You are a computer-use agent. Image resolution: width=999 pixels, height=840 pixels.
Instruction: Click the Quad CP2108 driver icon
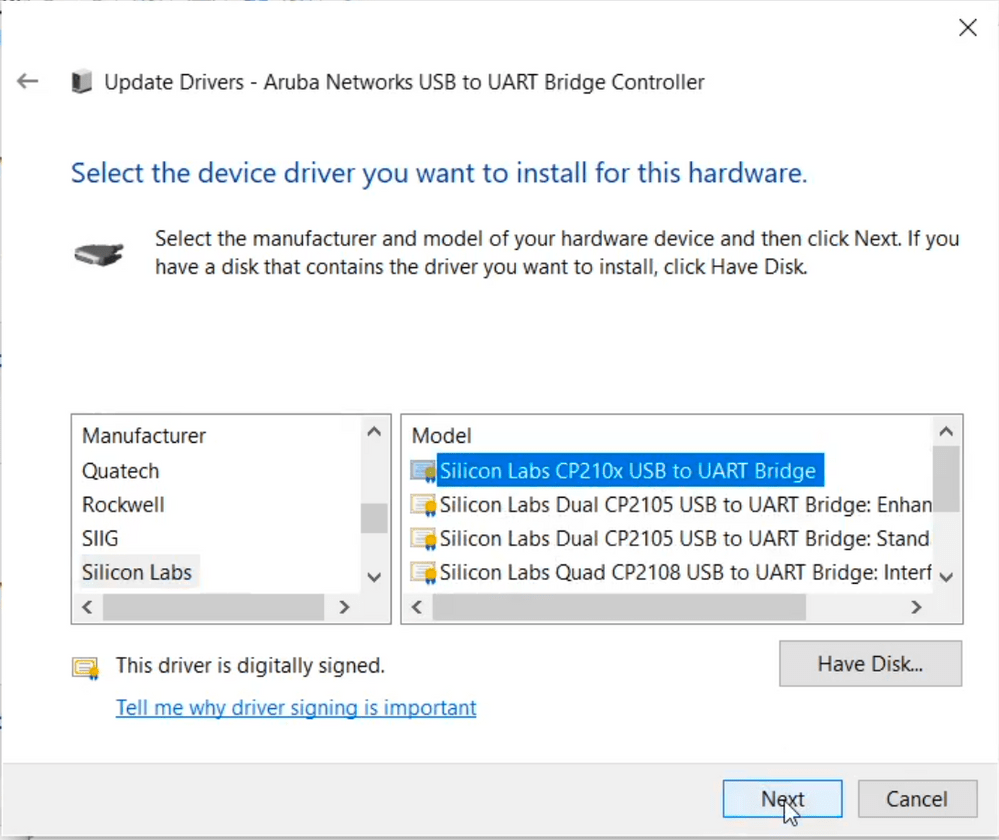point(424,572)
